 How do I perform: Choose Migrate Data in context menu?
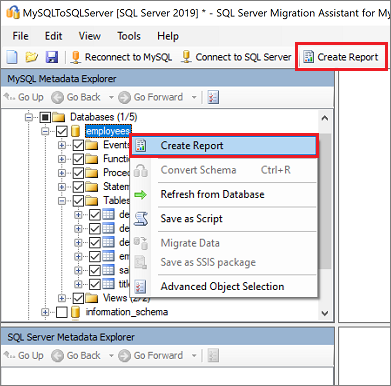pyautogui.click(x=224, y=243)
